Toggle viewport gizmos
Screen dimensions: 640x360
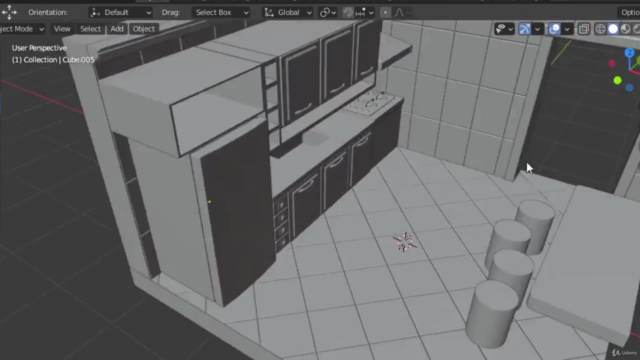click(x=524, y=29)
